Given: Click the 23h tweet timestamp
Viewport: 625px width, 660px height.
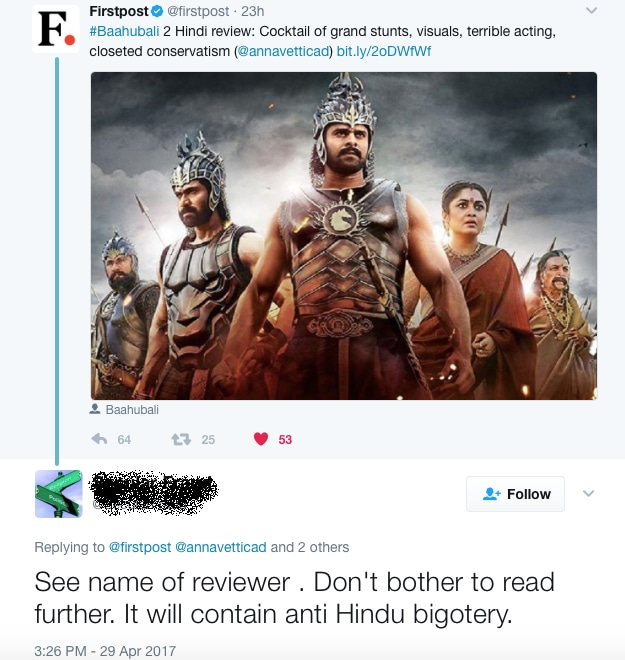Looking at the screenshot, I should [x=253, y=11].
